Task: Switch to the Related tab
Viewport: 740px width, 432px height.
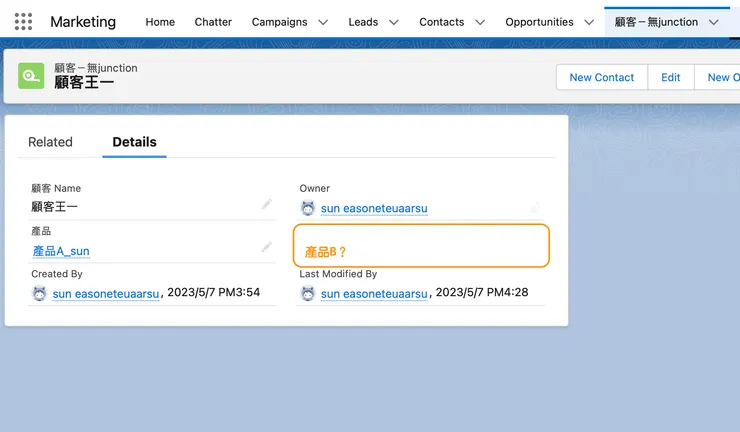Action: (x=50, y=142)
